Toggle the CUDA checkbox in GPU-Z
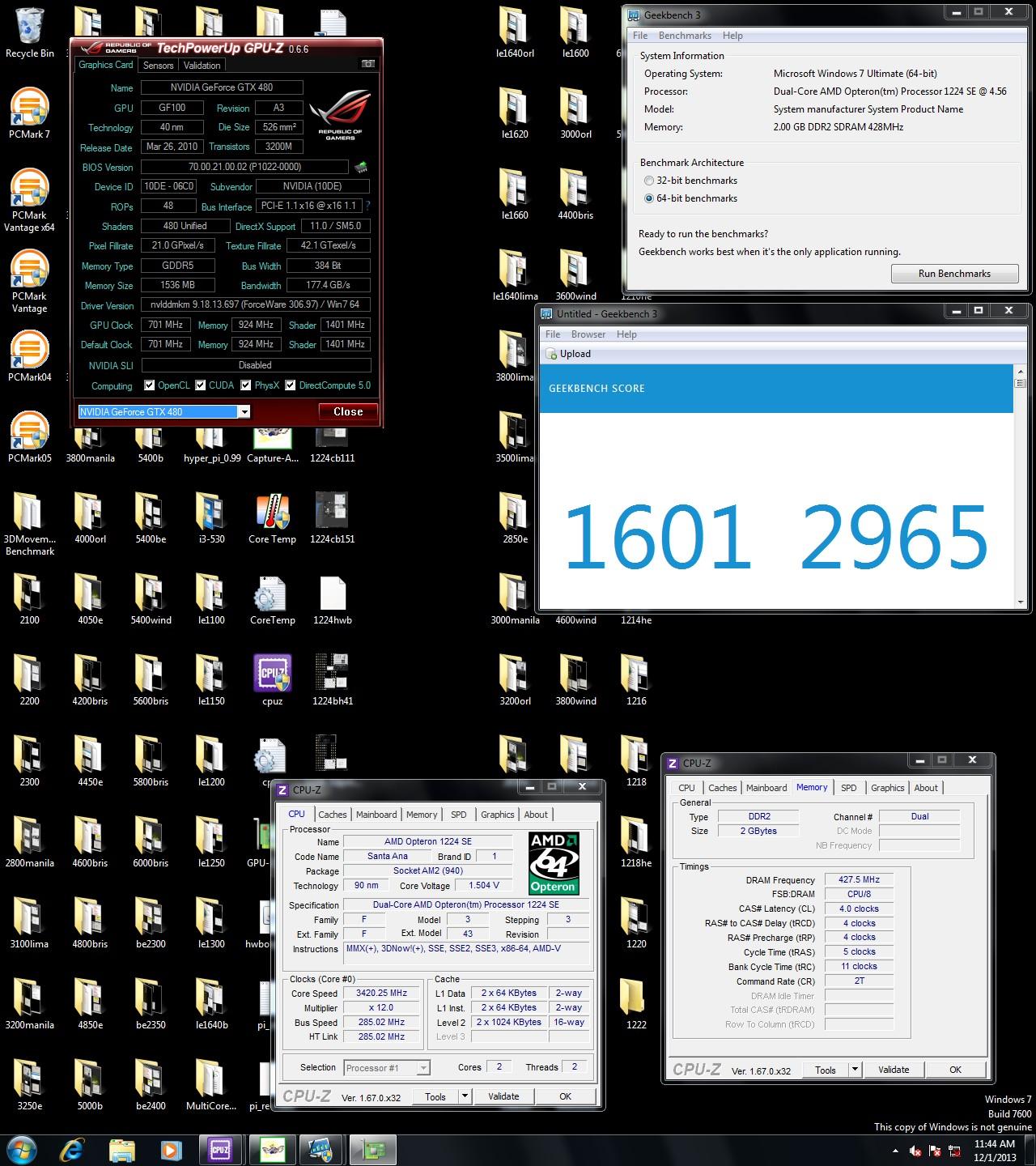1036x1166 pixels. coord(200,385)
